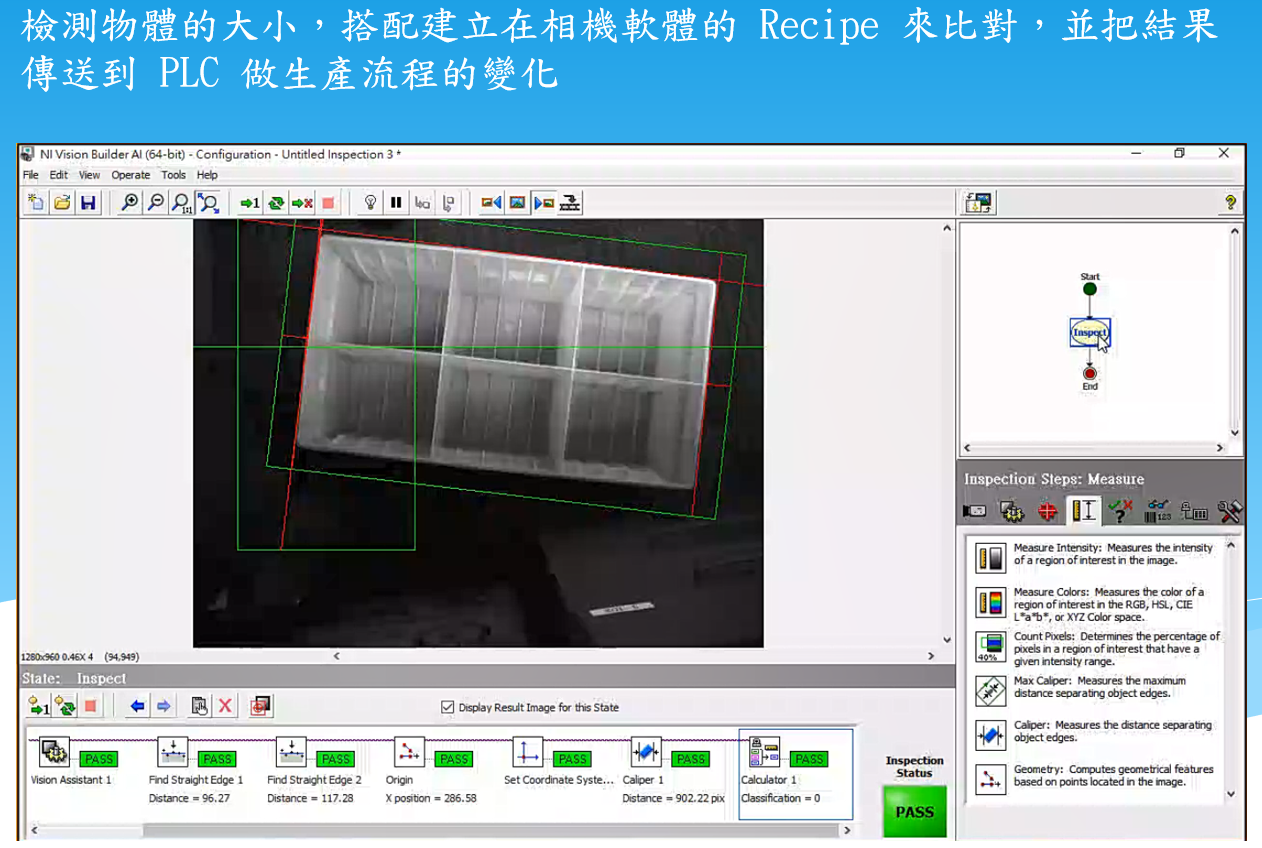Switch to the Check for Presence tab
Image resolution: width=1262 pixels, height=848 pixels.
[1120, 511]
